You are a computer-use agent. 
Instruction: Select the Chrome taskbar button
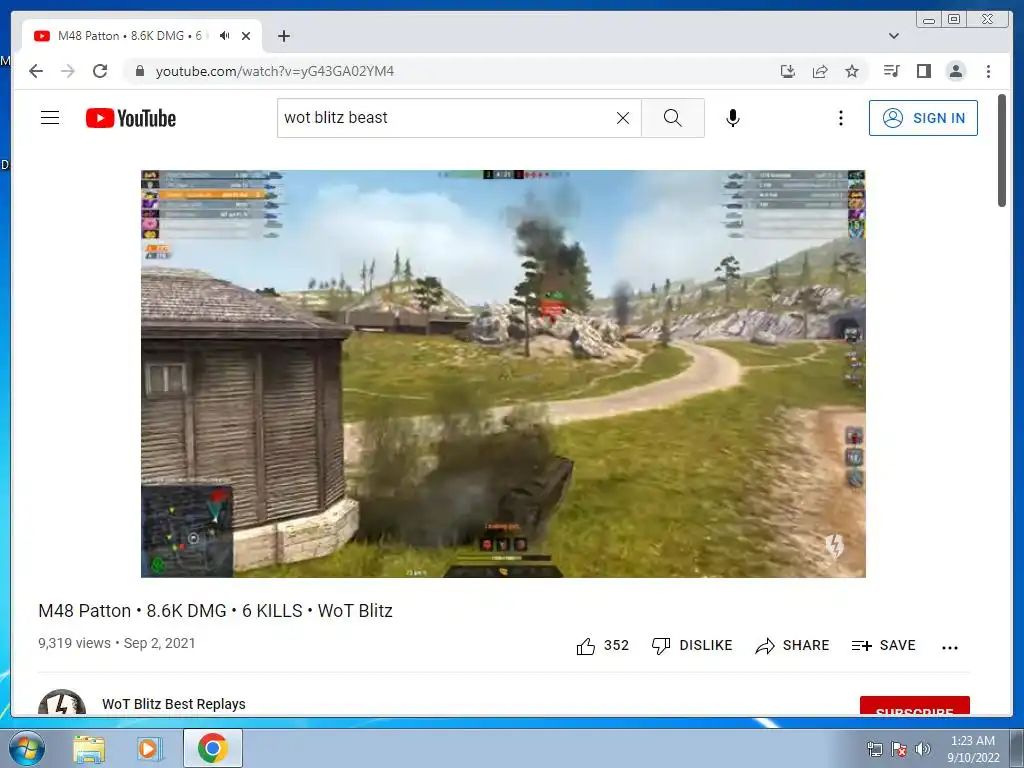[213, 748]
